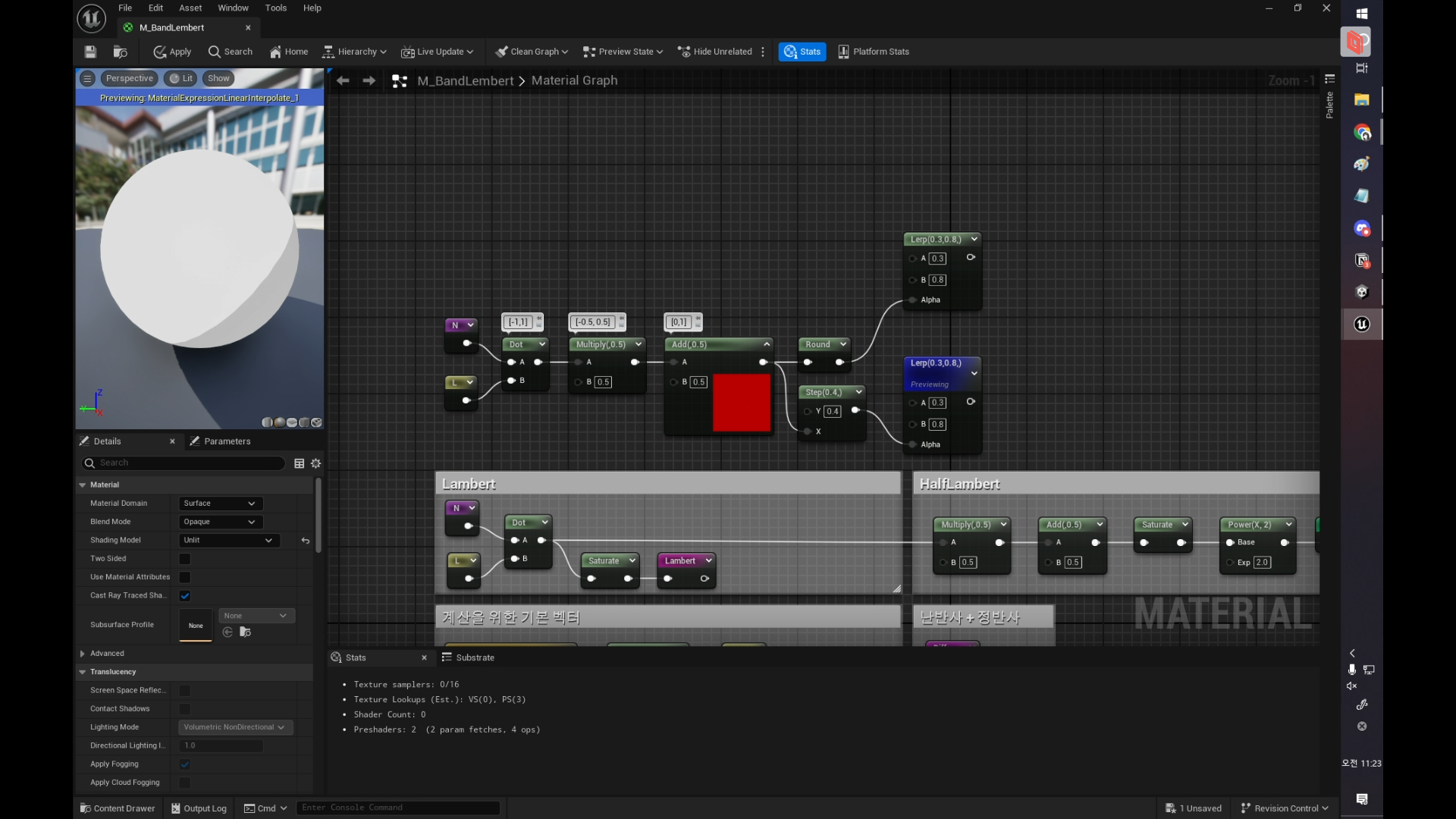This screenshot has width=1456, height=819.
Task: Click the Save material icon
Action: (x=90, y=52)
